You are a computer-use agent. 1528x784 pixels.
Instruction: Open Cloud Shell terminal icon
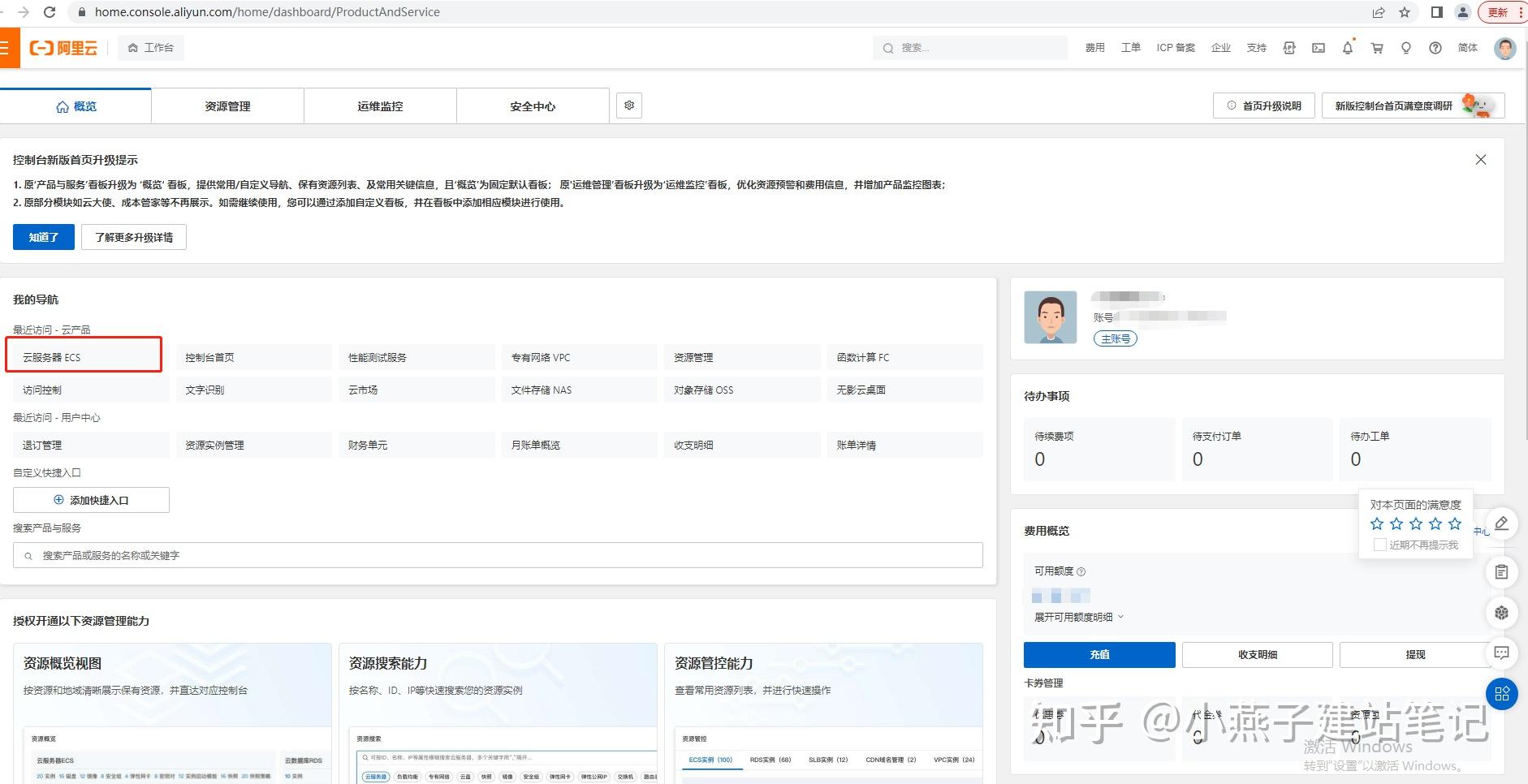pyautogui.click(x=1319, y=48)
